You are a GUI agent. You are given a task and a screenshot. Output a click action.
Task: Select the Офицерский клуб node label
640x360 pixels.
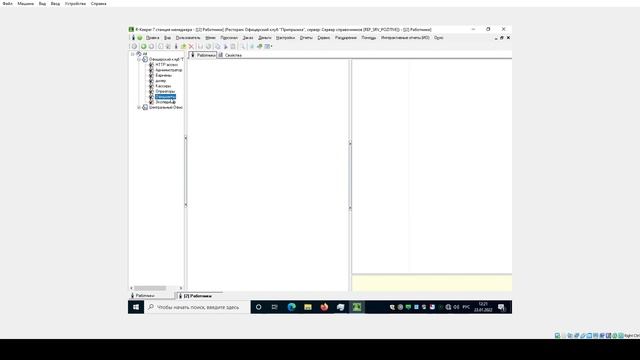(166, 59)
